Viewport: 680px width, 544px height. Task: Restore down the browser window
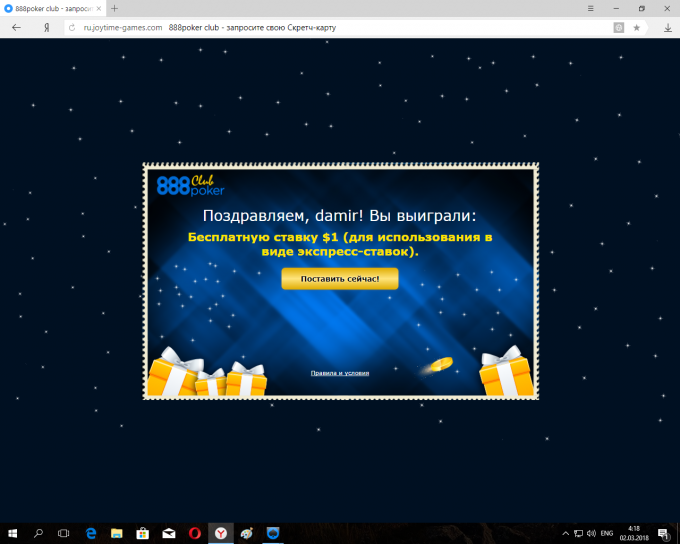coord(642,8)
